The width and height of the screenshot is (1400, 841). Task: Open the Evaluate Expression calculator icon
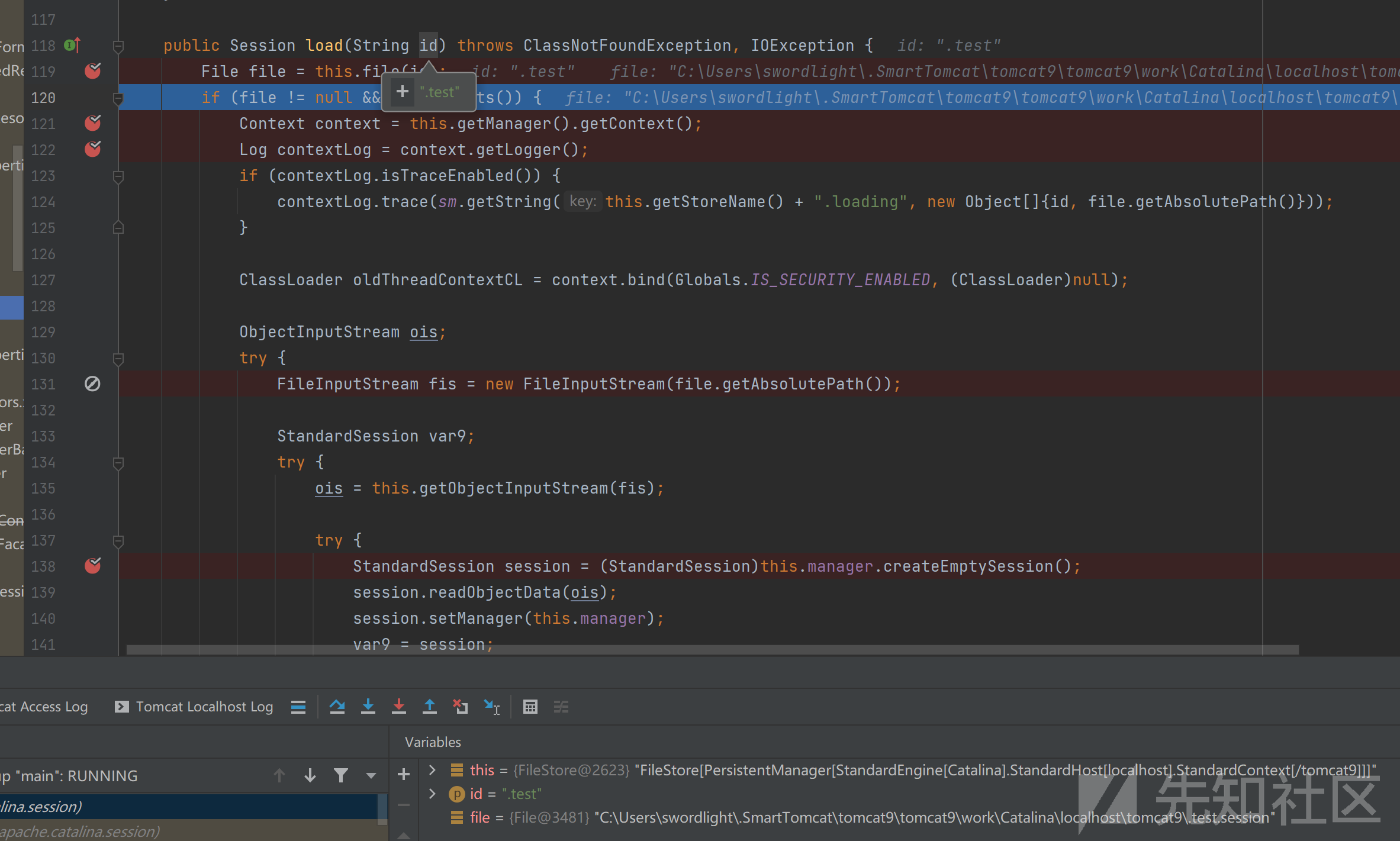point(530,707)
